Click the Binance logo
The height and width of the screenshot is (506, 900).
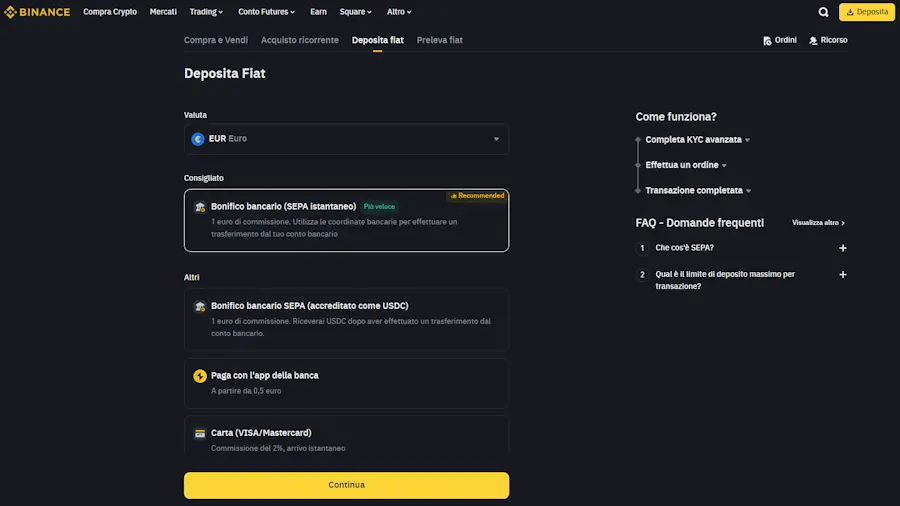(x=37, y=12)
